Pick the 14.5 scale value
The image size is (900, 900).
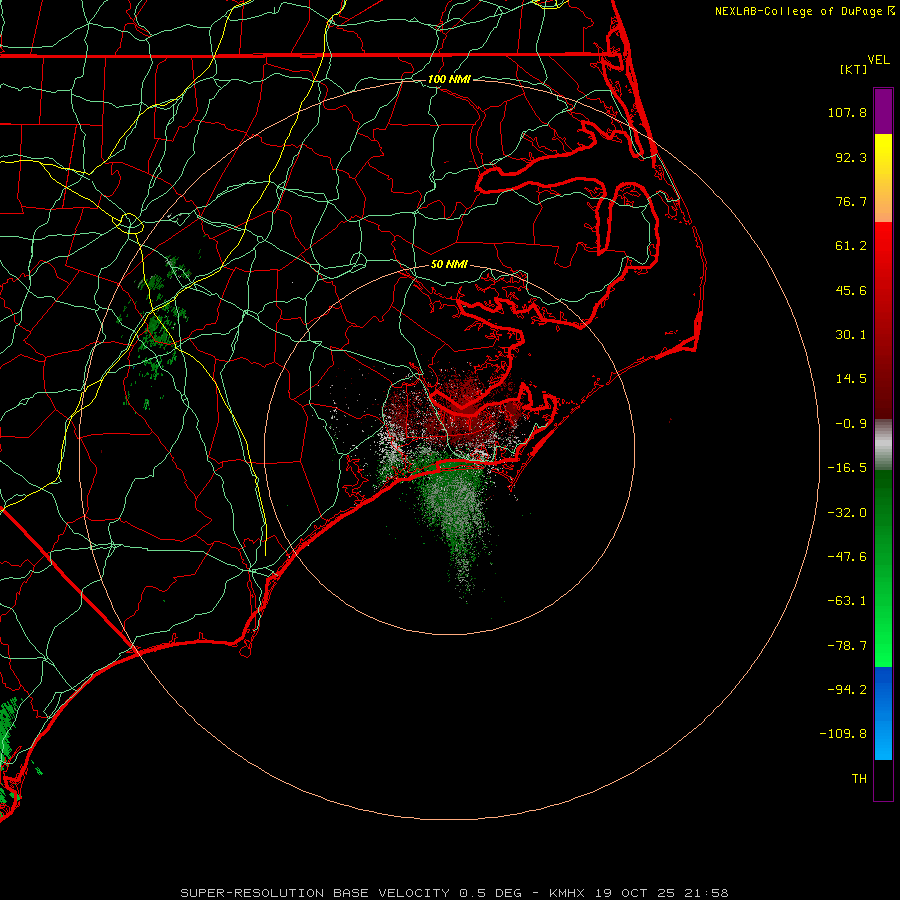point(851,379)
